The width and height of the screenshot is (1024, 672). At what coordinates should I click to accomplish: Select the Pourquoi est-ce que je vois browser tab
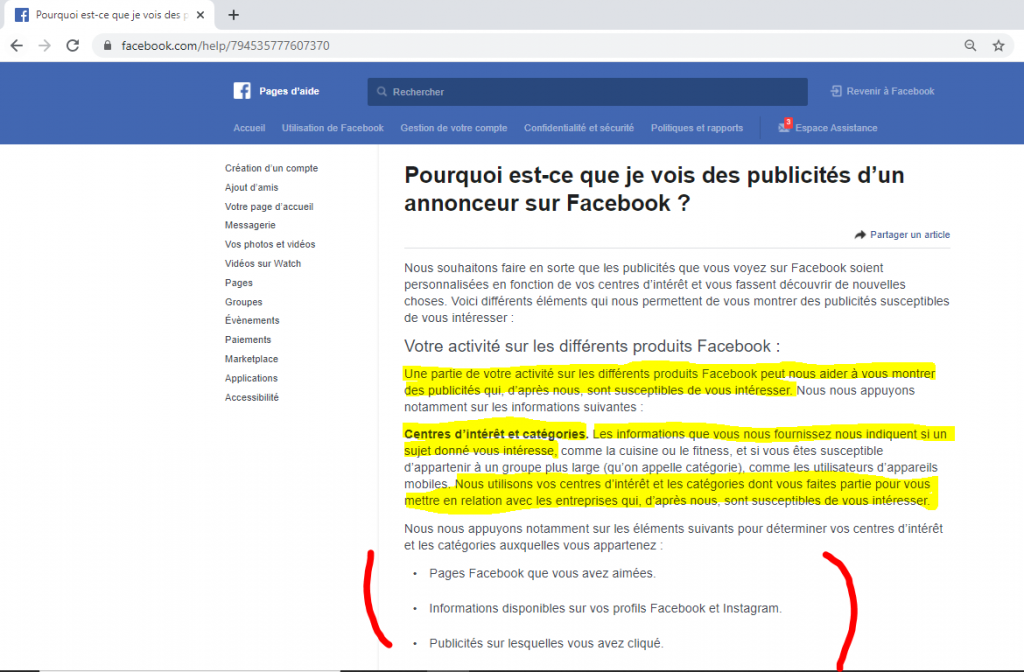point(110,14)
